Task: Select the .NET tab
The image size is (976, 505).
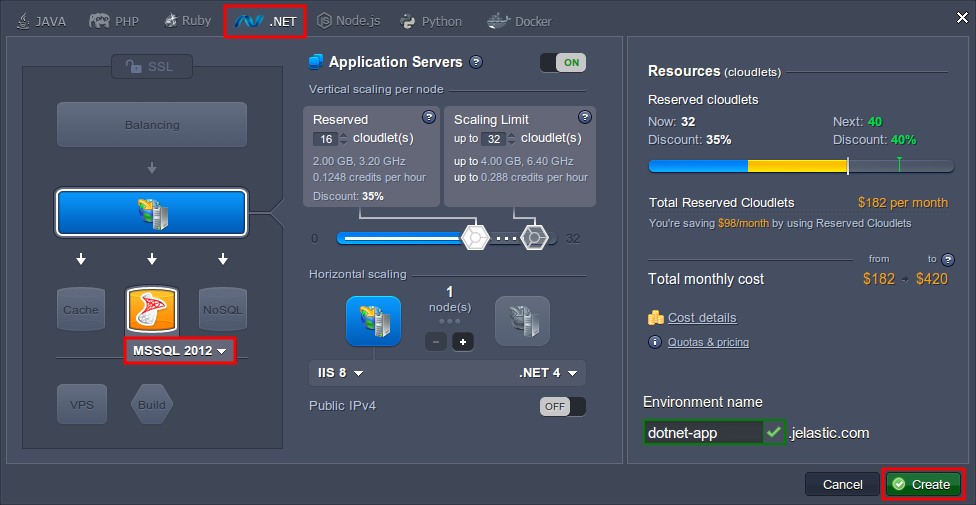Action: pos(265,22)
